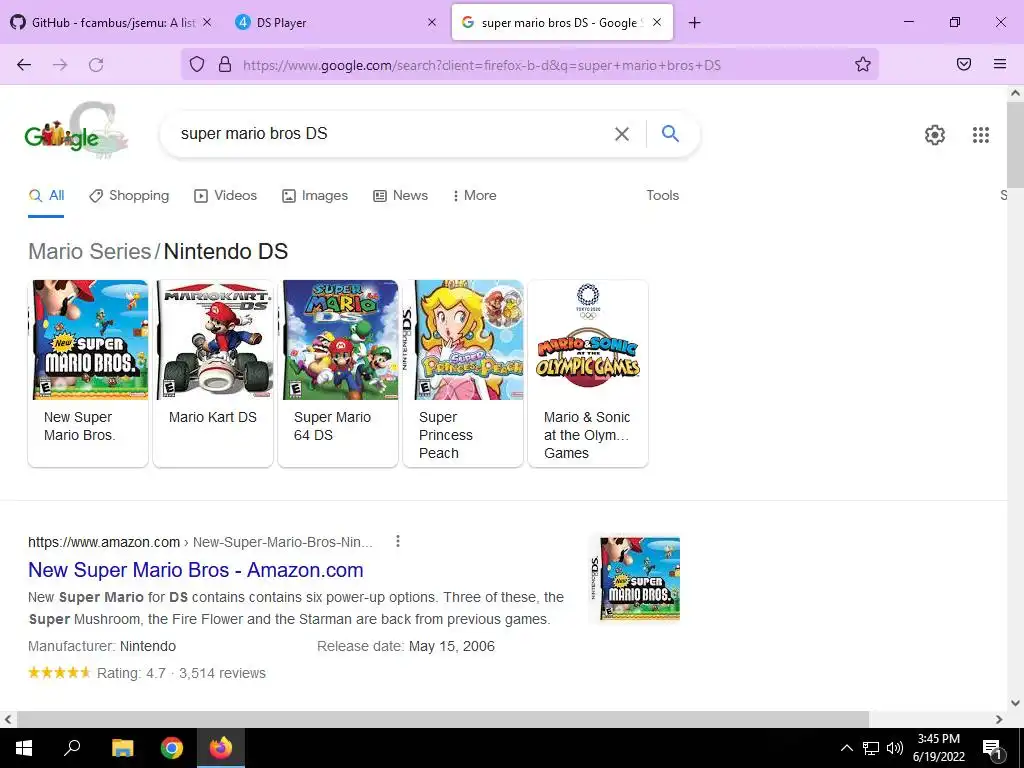1024x768 pixels.
Task: Bookmark this page with the star icon
Action: point(863,64)
